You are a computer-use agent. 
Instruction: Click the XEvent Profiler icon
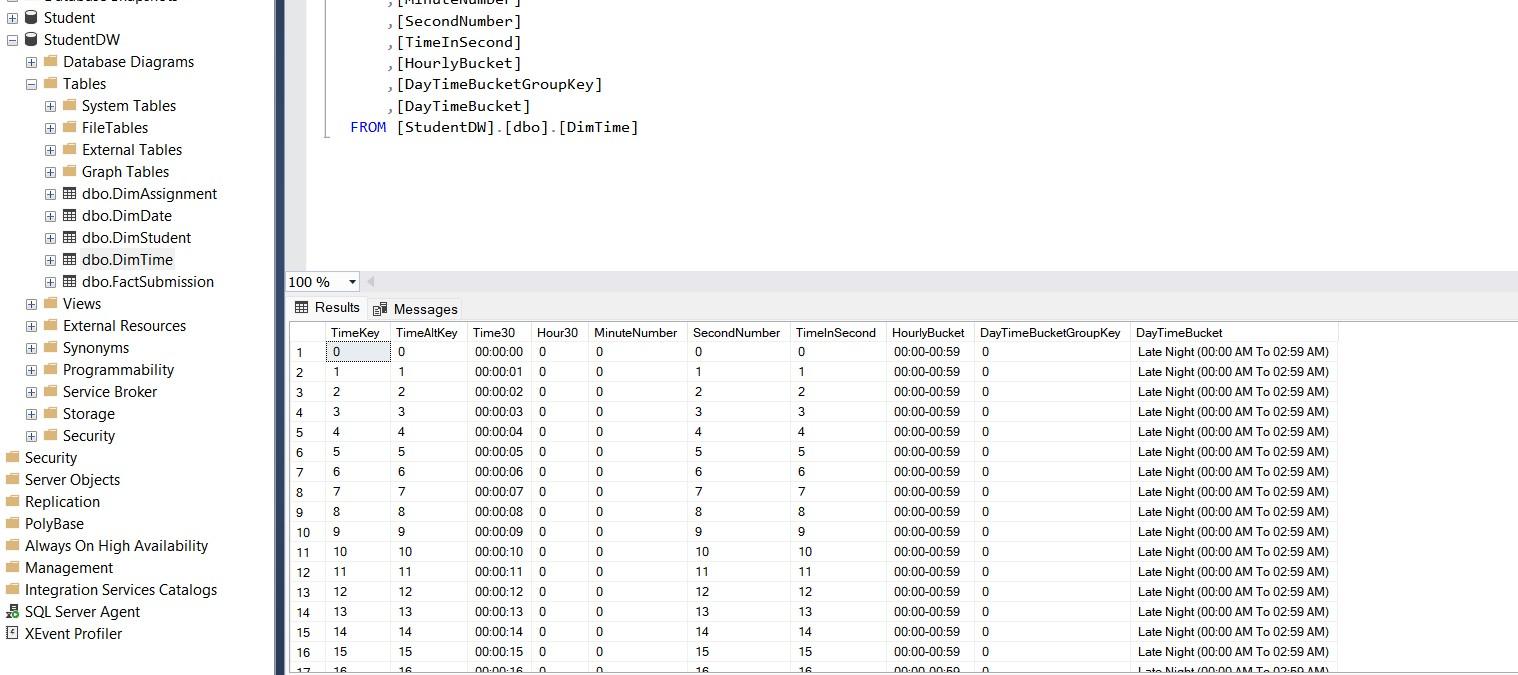point(13,633)
